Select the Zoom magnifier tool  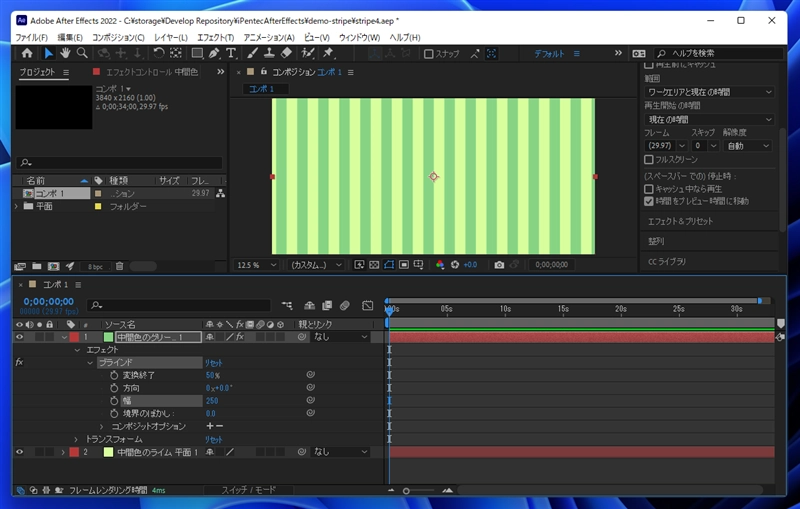click(x=81, y=53)
